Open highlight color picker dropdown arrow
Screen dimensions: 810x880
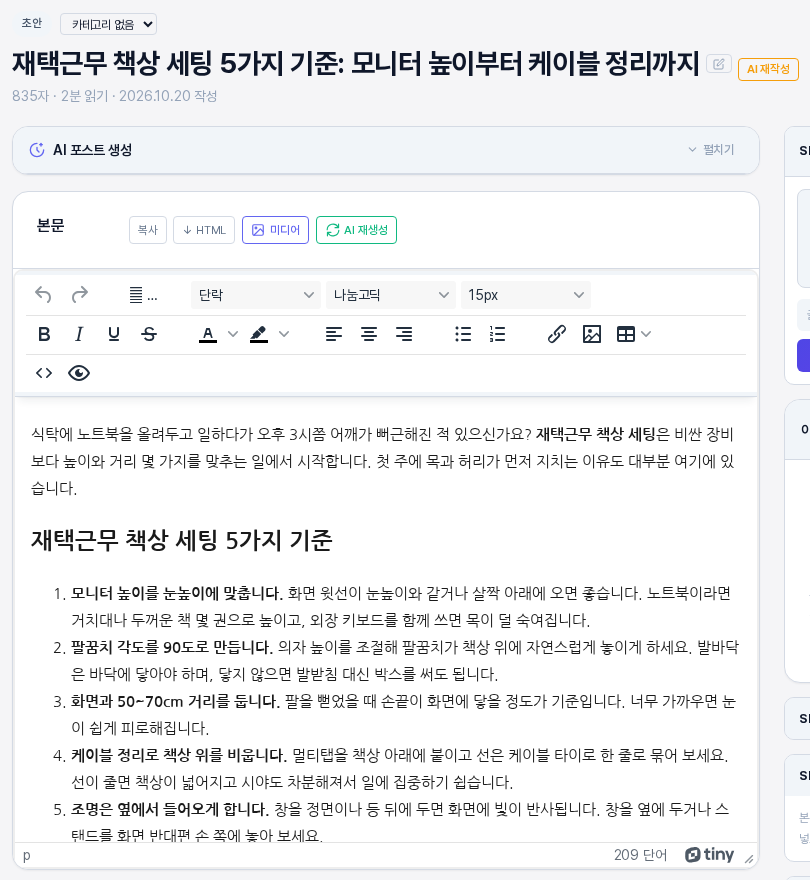pos(284,334)
